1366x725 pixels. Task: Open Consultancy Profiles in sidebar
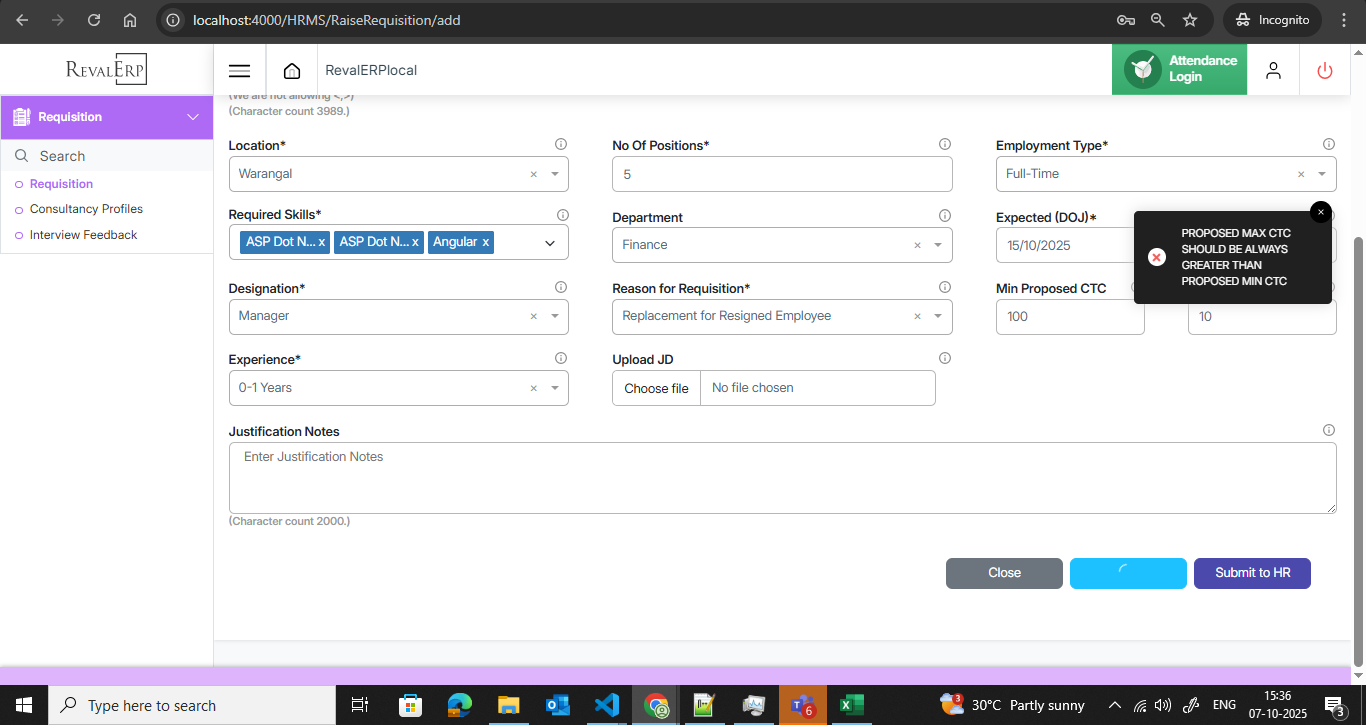pyautogui.click(x=86, y=209)
